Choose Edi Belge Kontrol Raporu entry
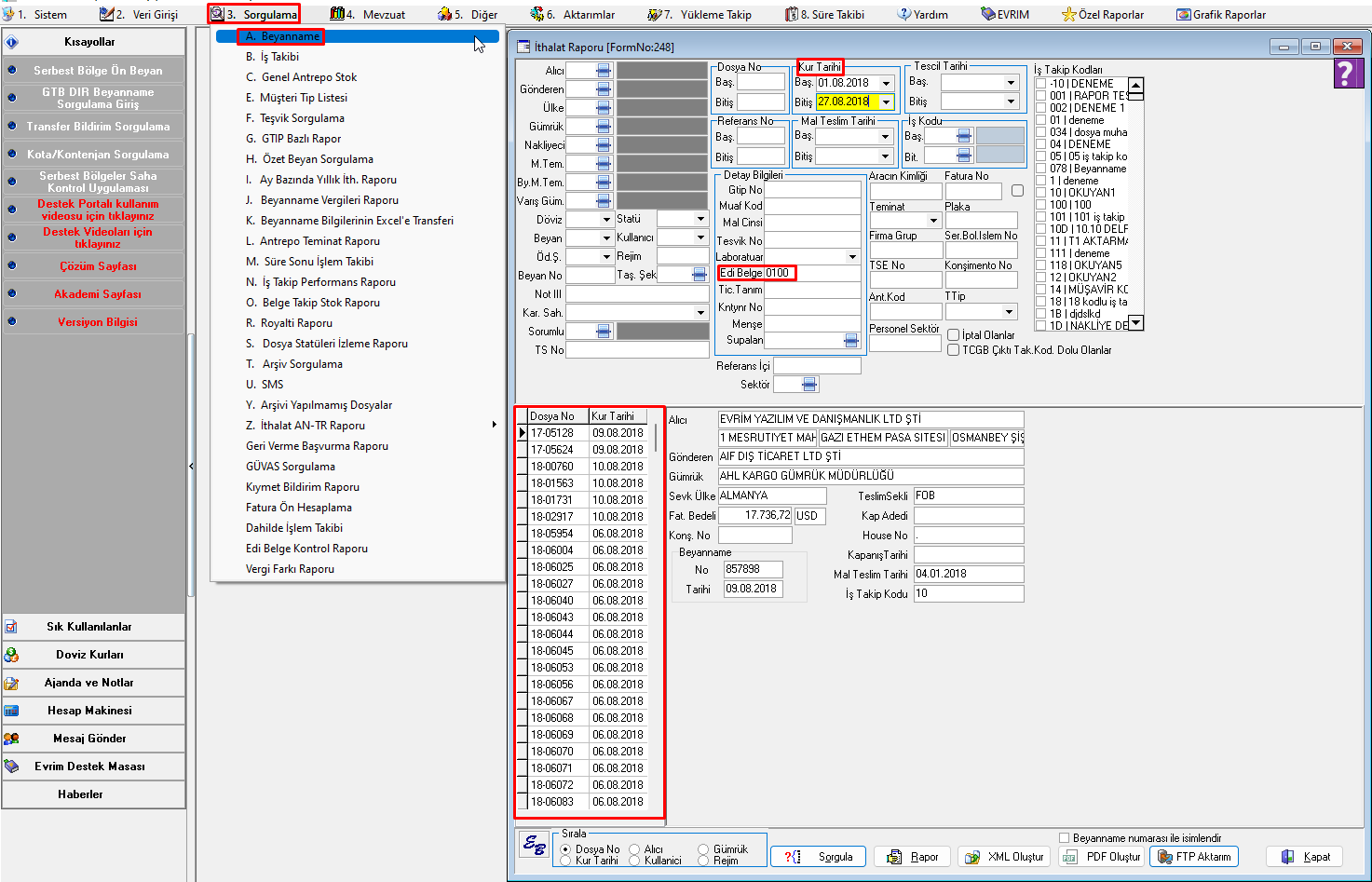 pos(358,549)
